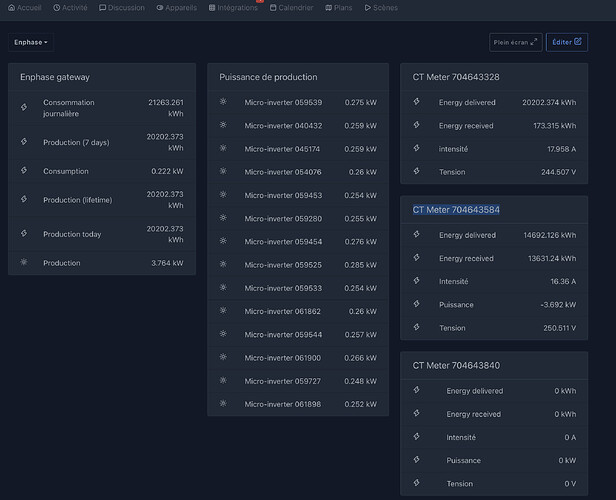Click sun icon of Micro-inverter 059544
The image size is (616, 500).
[223, 334]
